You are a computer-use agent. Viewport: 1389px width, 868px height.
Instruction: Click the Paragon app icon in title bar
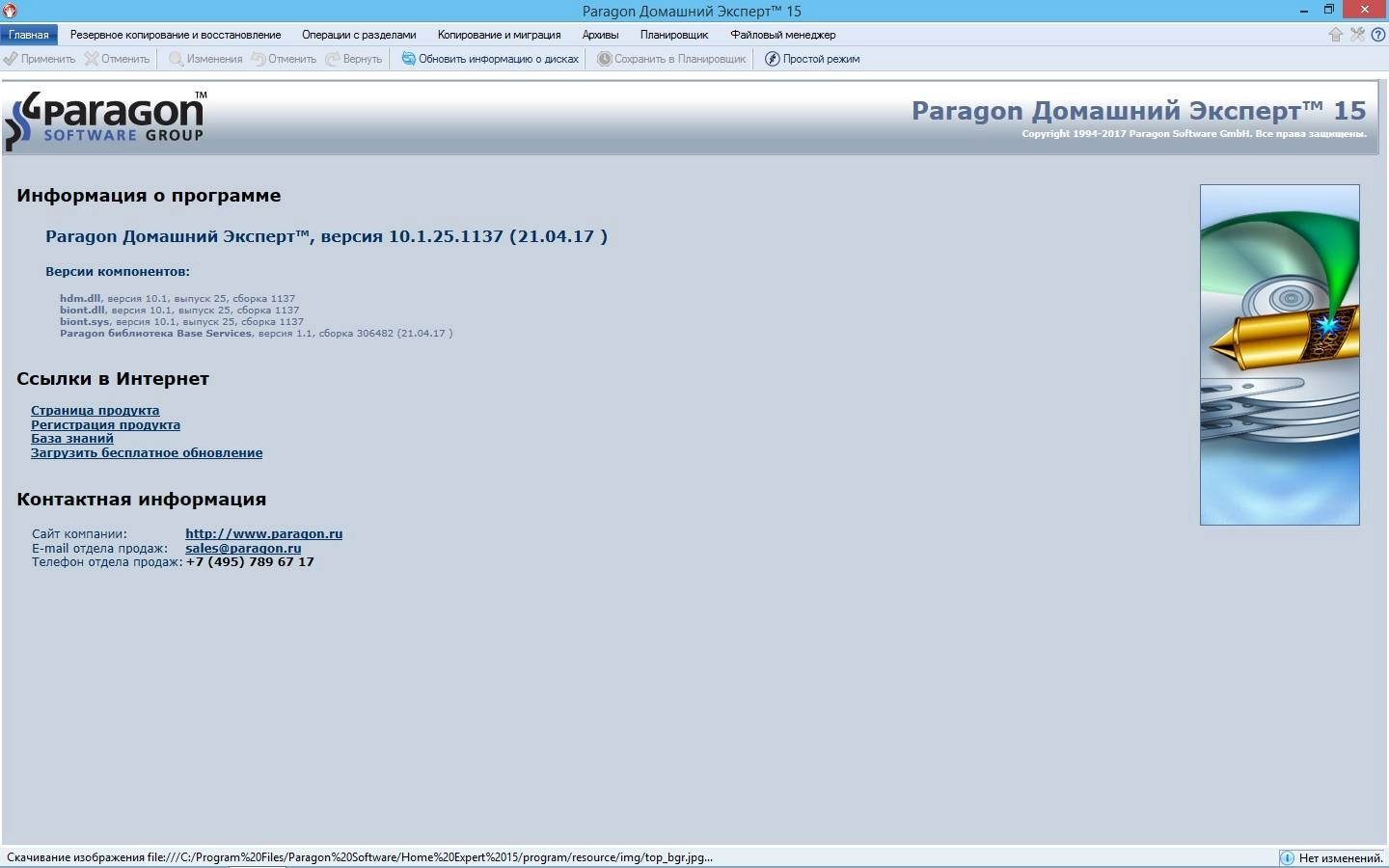[11, 11]
